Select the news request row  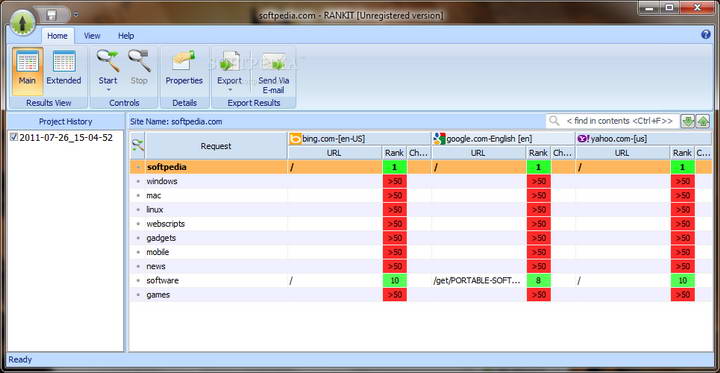pos(421,266)
